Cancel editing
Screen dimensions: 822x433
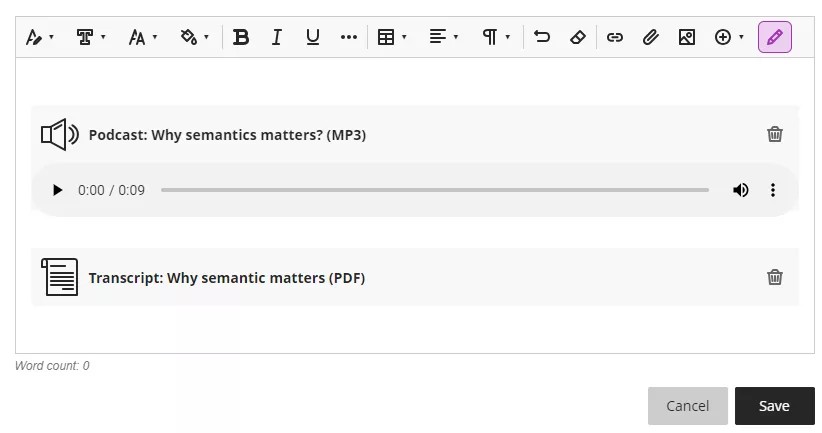point(687,406)
